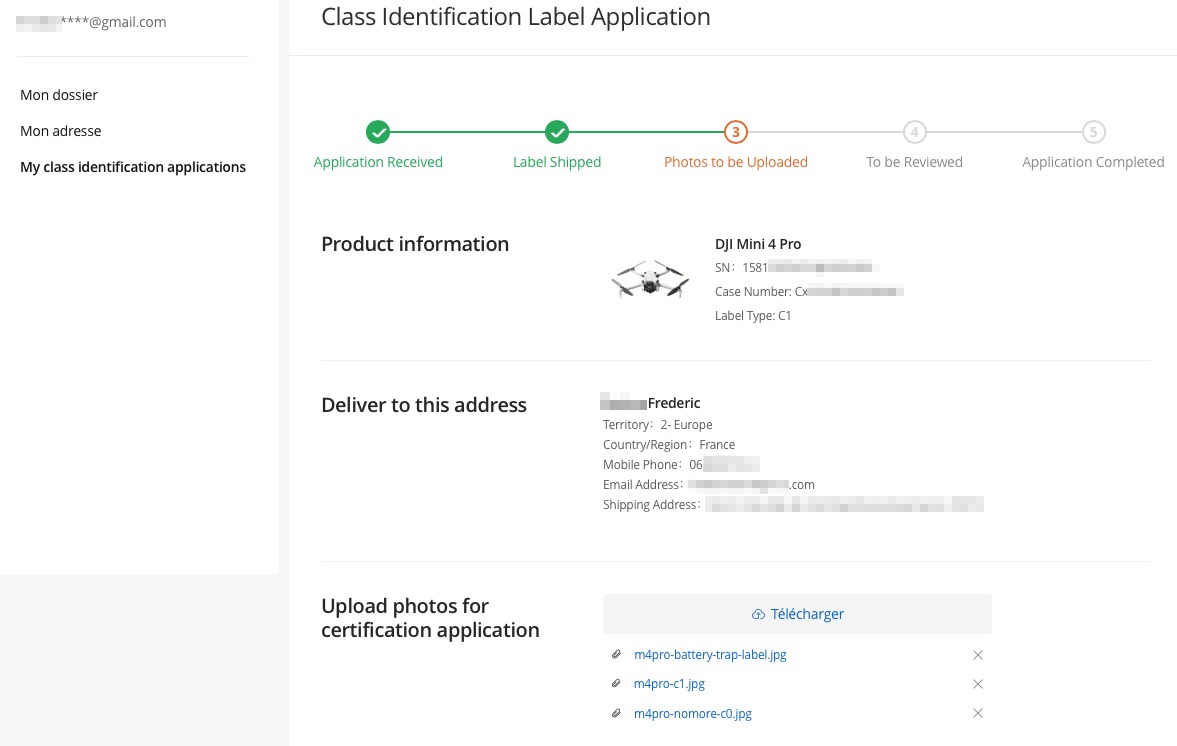Click paperclip icon beside m4pro-c1.jpg

tap(616, 684)
